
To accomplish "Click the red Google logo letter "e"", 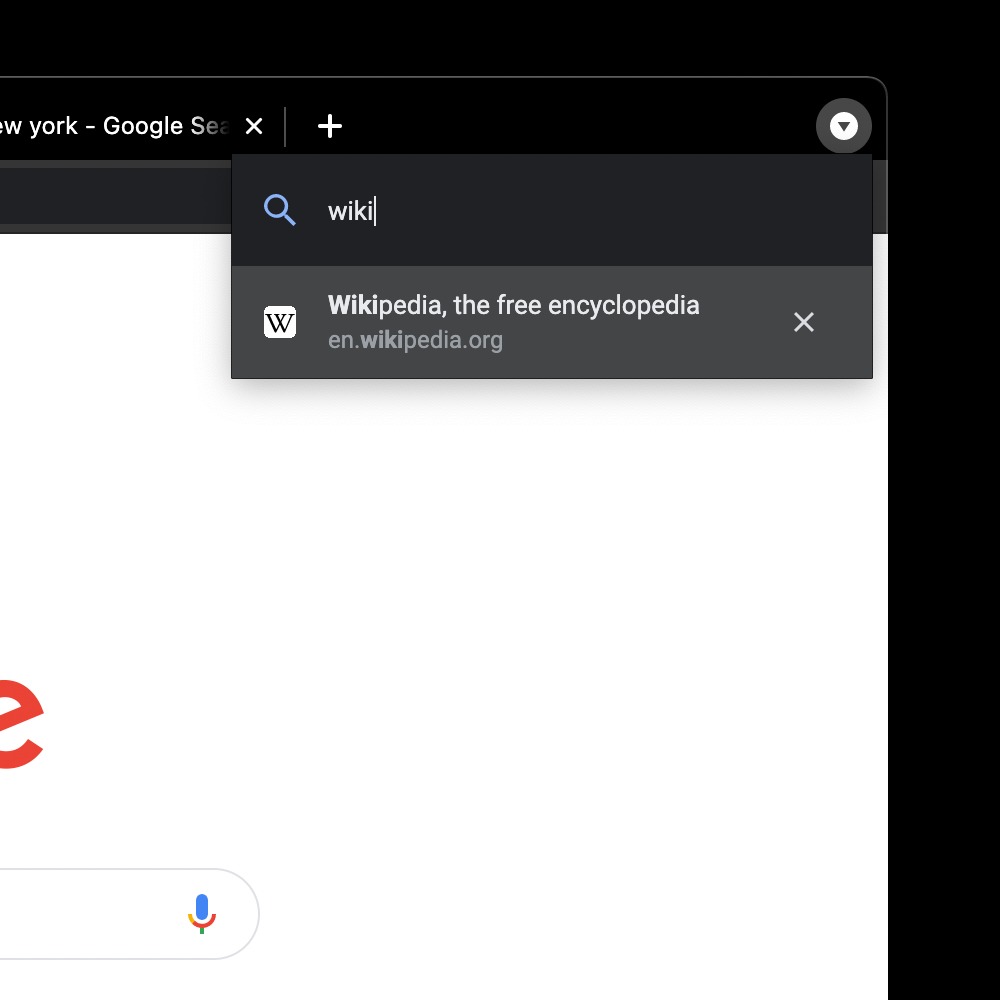I will (20, 724).
